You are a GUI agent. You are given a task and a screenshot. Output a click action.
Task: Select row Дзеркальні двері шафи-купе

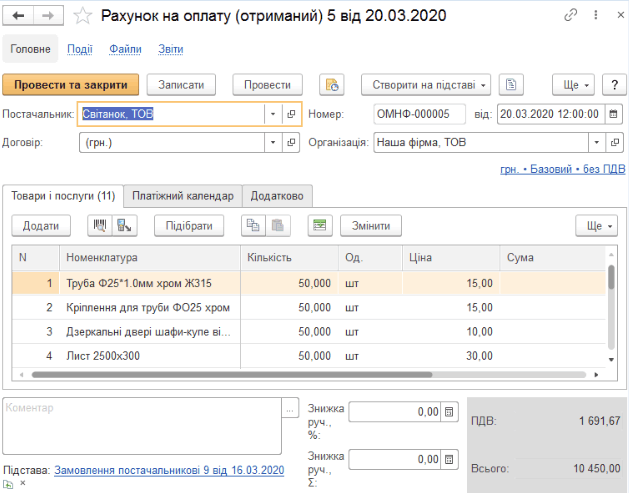(x=308, y=332)
